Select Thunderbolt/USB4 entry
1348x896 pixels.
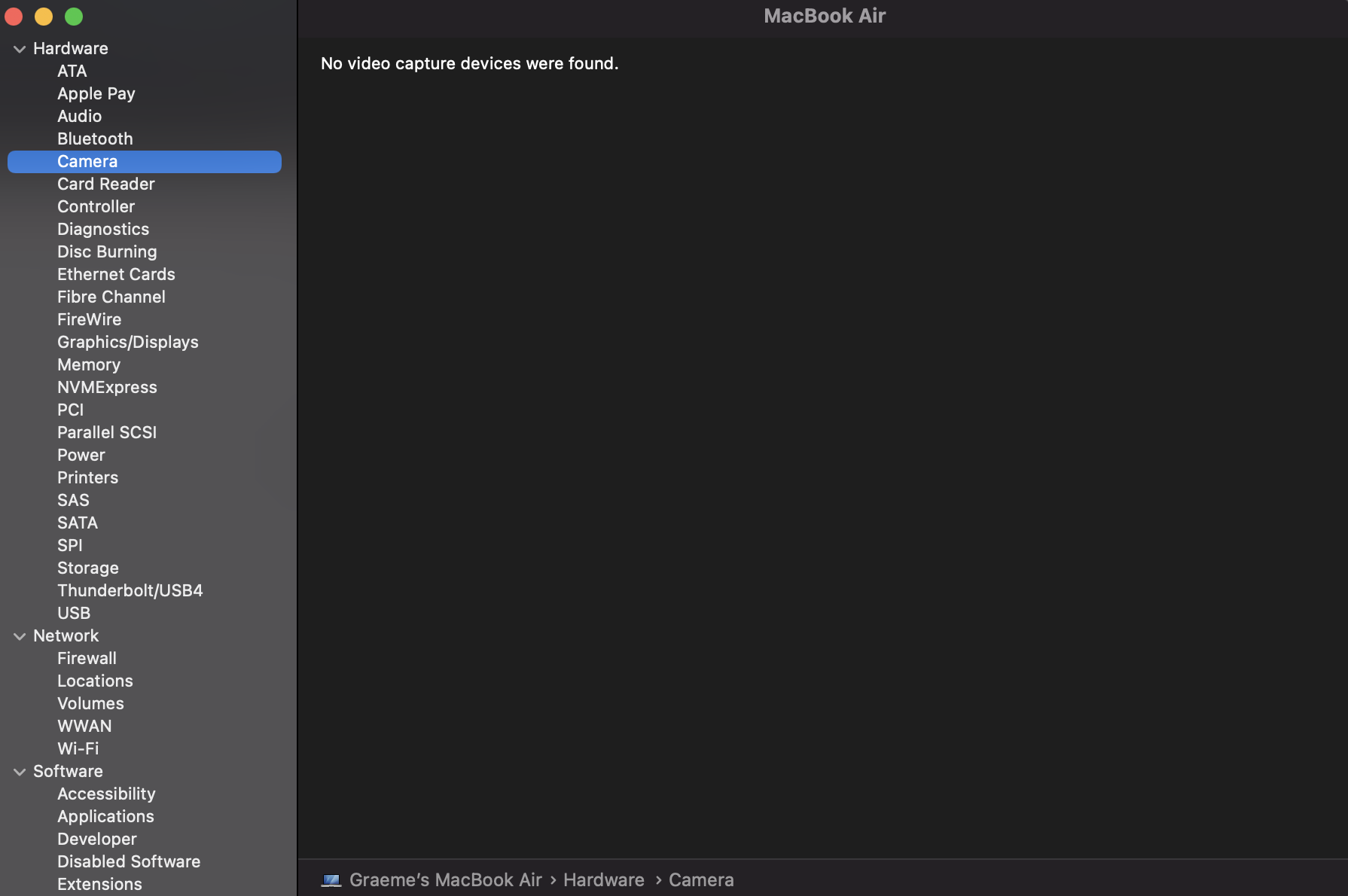point(130,590)
